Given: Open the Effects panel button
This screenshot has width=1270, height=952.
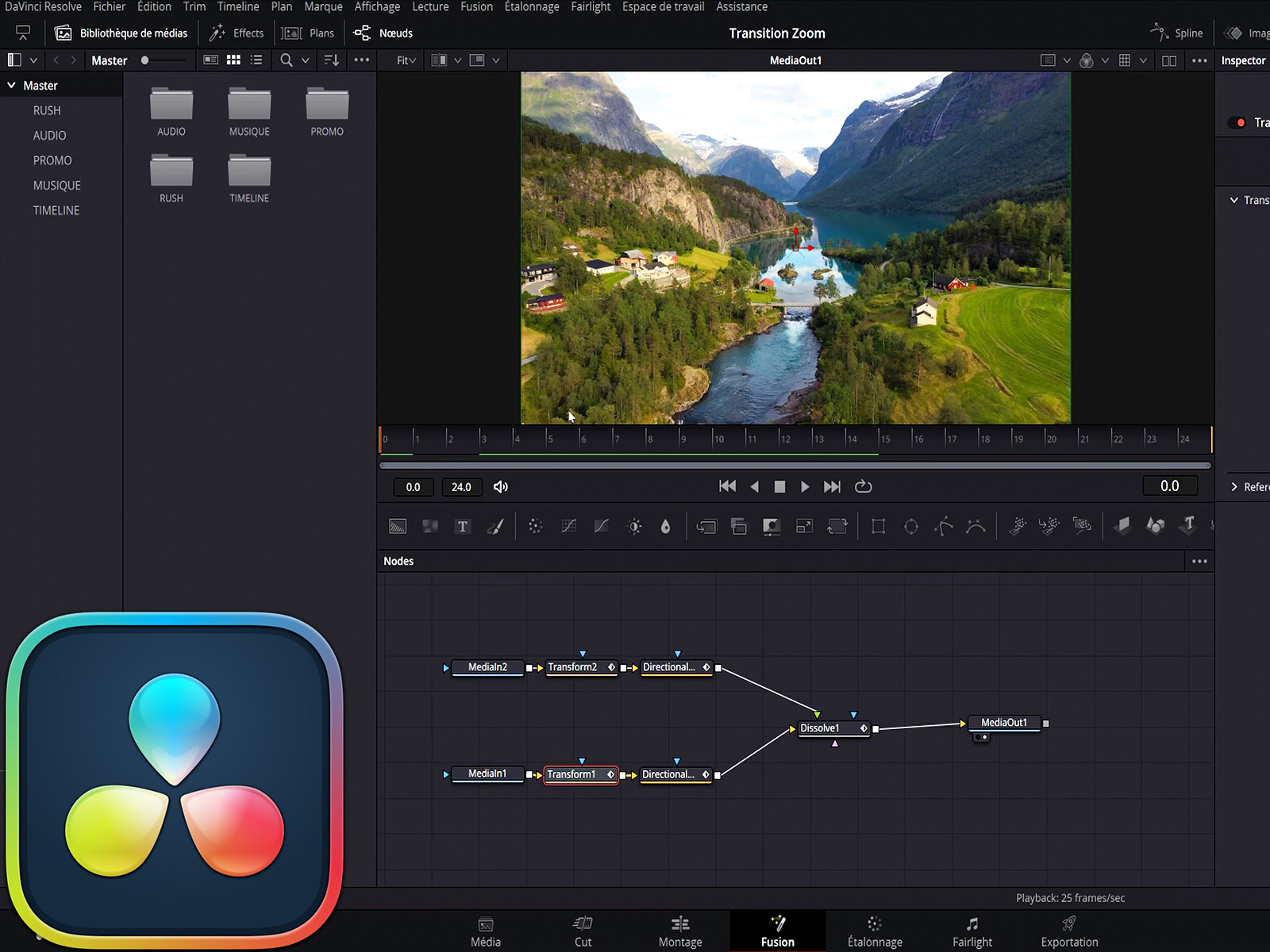Looking at the screenshot, I should point(237,33).
